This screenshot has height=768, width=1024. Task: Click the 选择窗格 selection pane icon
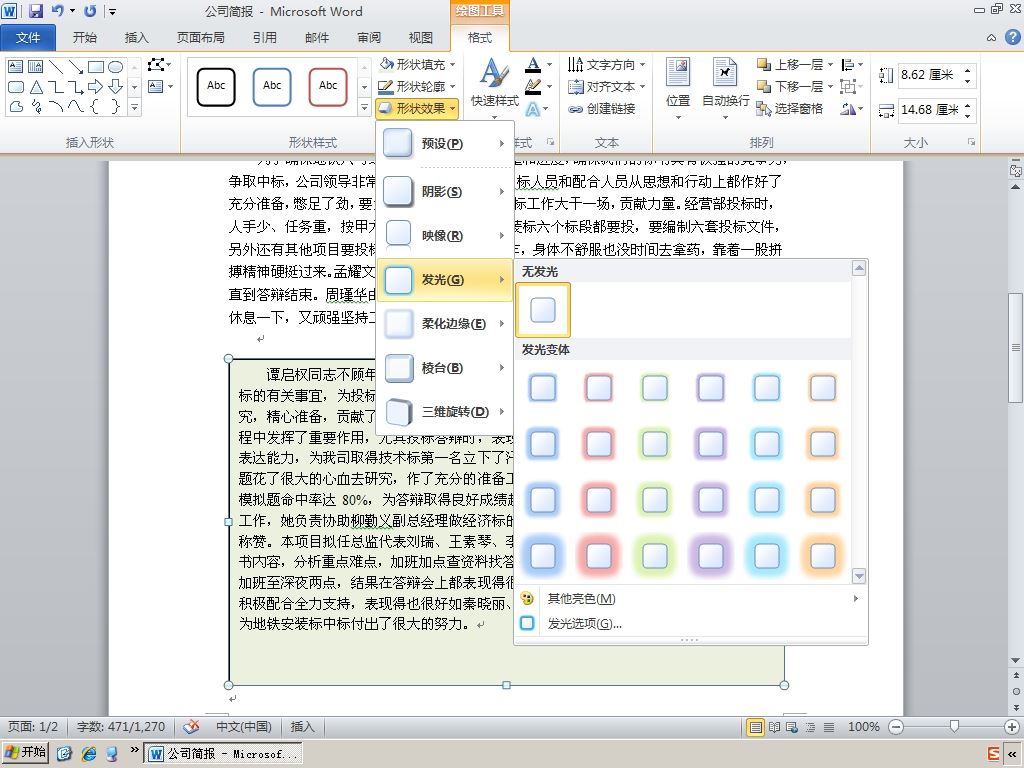click(790, 108)
